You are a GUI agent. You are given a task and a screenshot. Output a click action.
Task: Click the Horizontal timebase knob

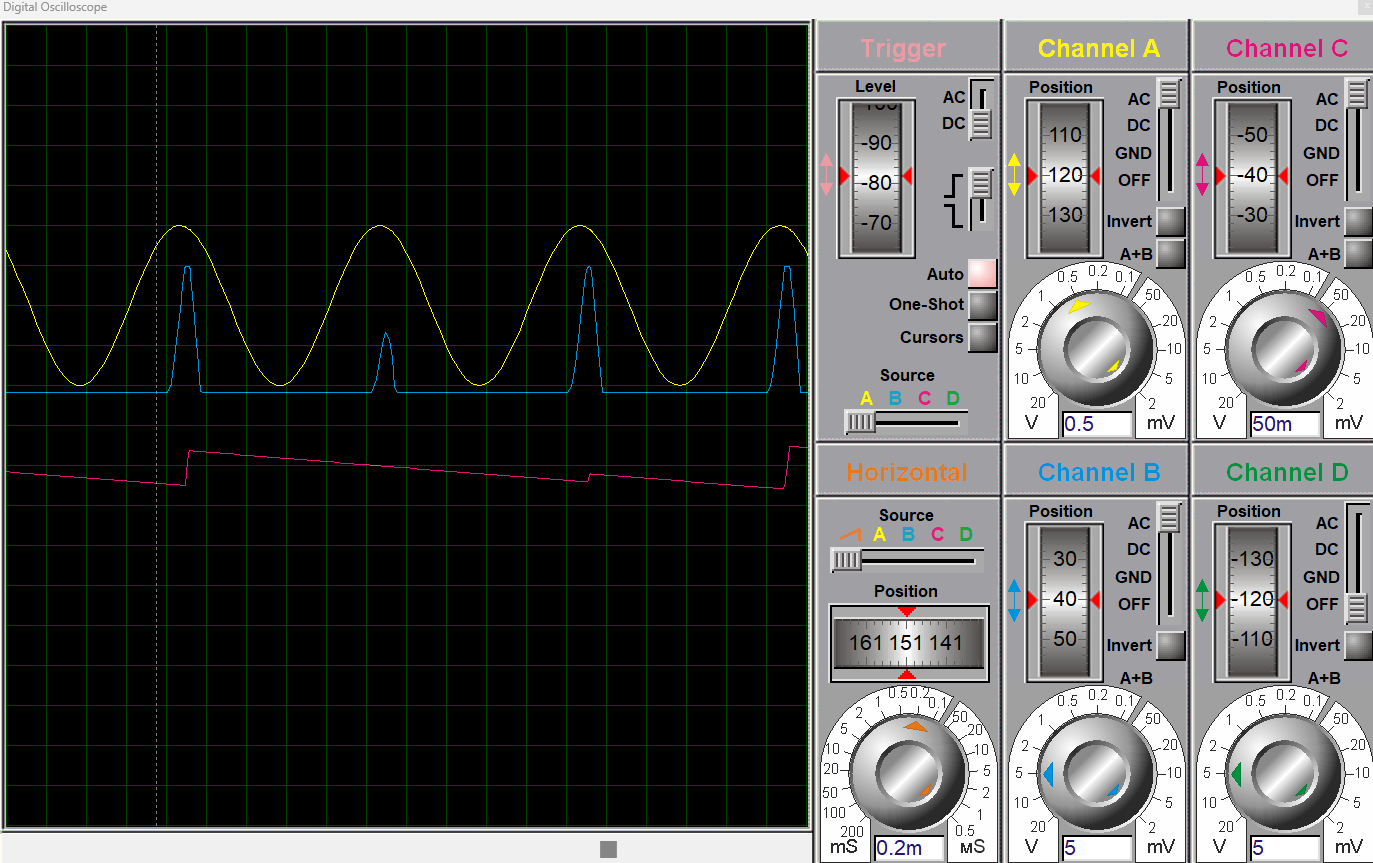[x=908, y=773]
